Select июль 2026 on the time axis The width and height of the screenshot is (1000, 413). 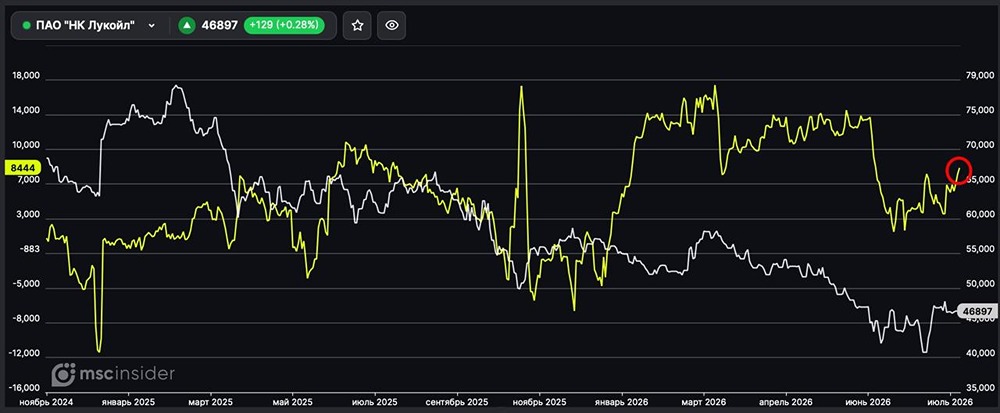click(x=952, y=402)
